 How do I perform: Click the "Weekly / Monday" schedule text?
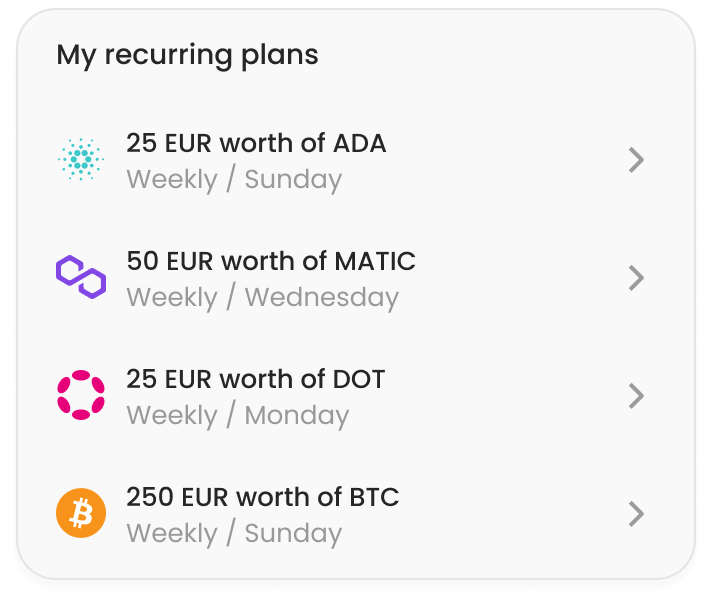click(x=237, y=416)
